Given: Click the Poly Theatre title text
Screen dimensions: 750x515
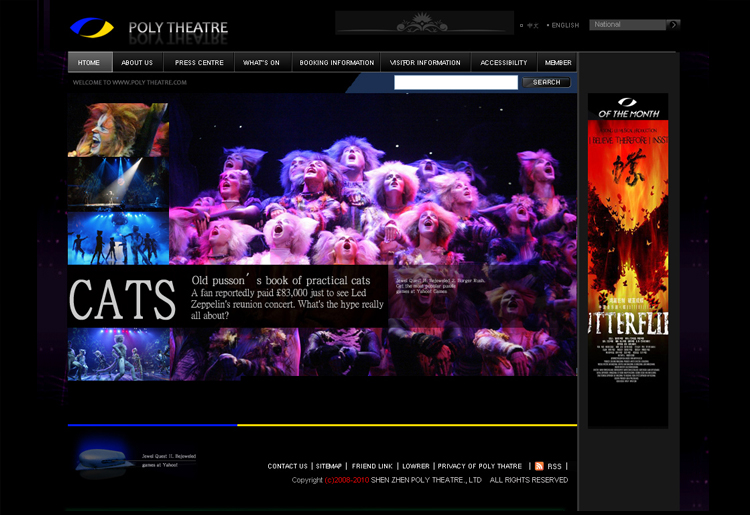Looking at the screenshot, I should click(178, 27).
